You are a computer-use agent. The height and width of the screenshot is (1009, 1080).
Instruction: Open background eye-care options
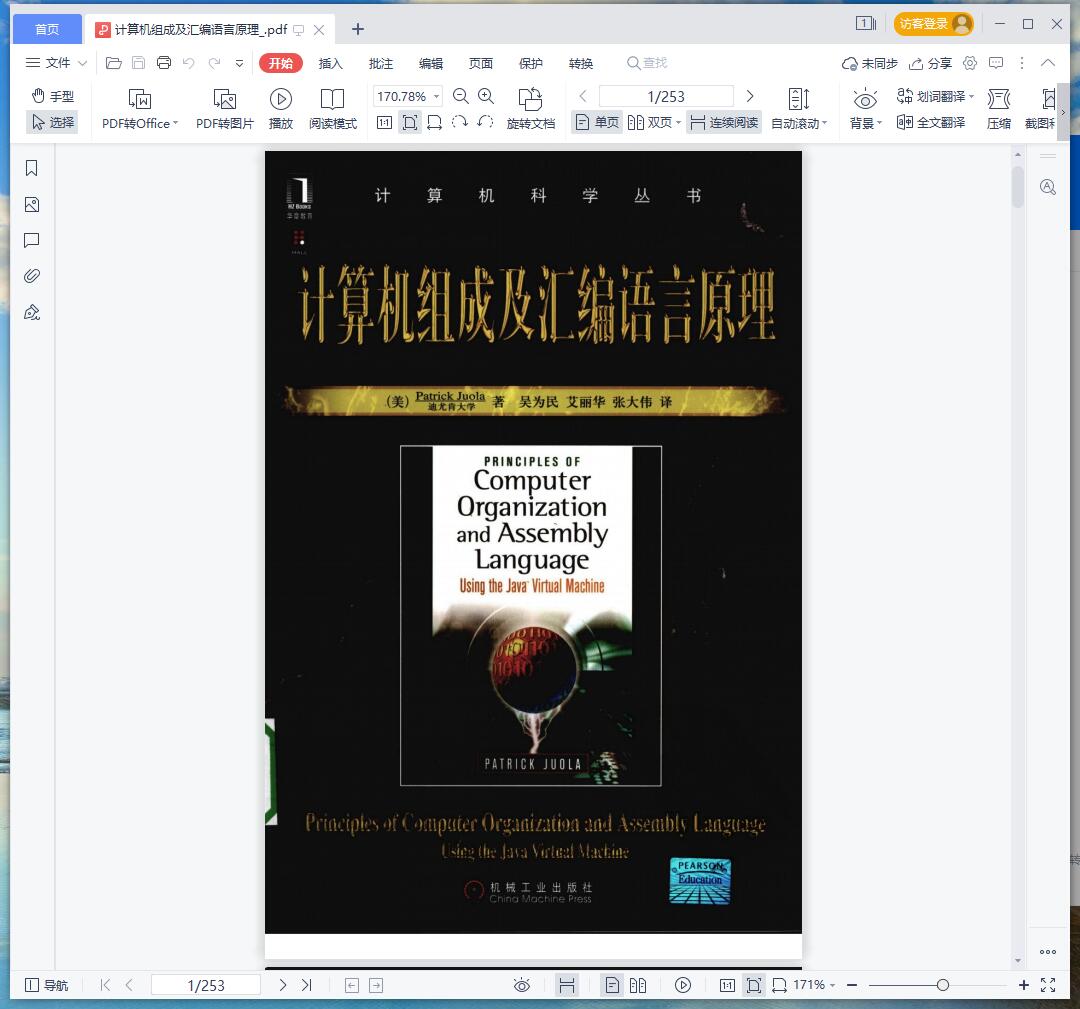(865, 109)
